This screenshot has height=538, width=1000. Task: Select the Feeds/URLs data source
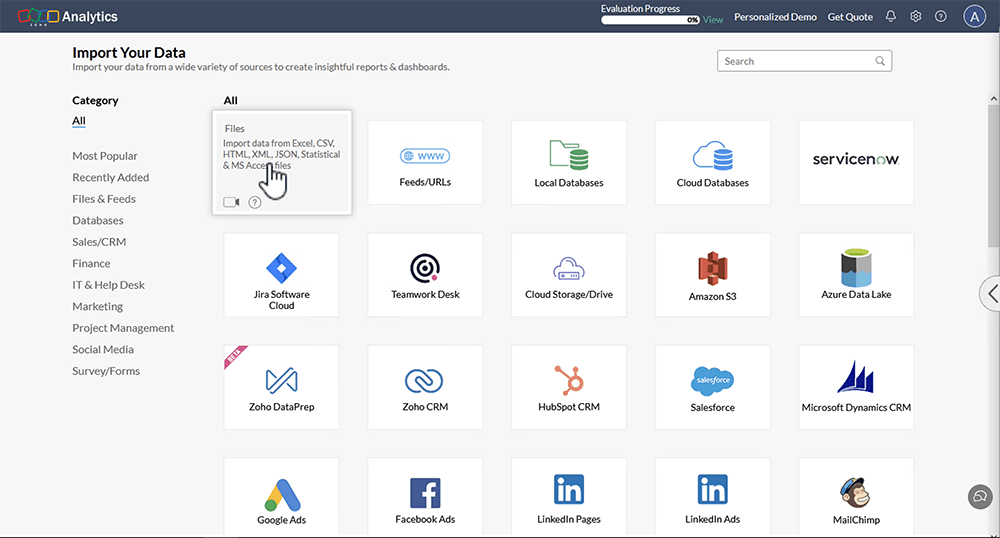425,162
